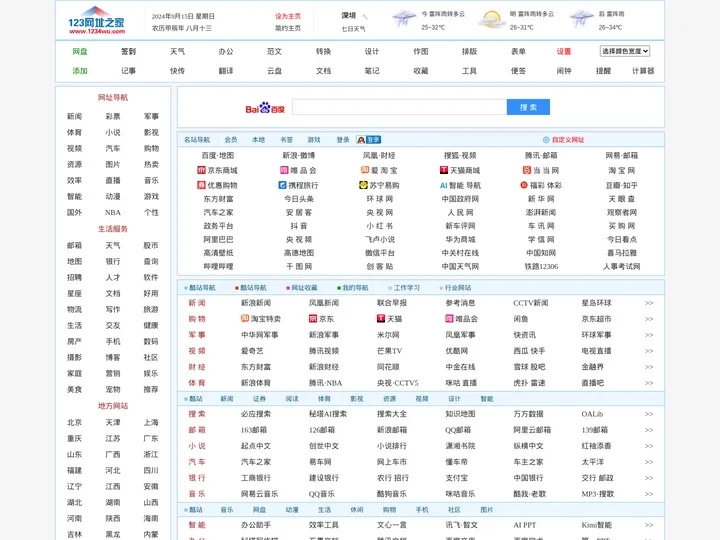Click the 苏宁易购 yellow icon
This screenshot has height=540, width=720.
click(363, 185)
